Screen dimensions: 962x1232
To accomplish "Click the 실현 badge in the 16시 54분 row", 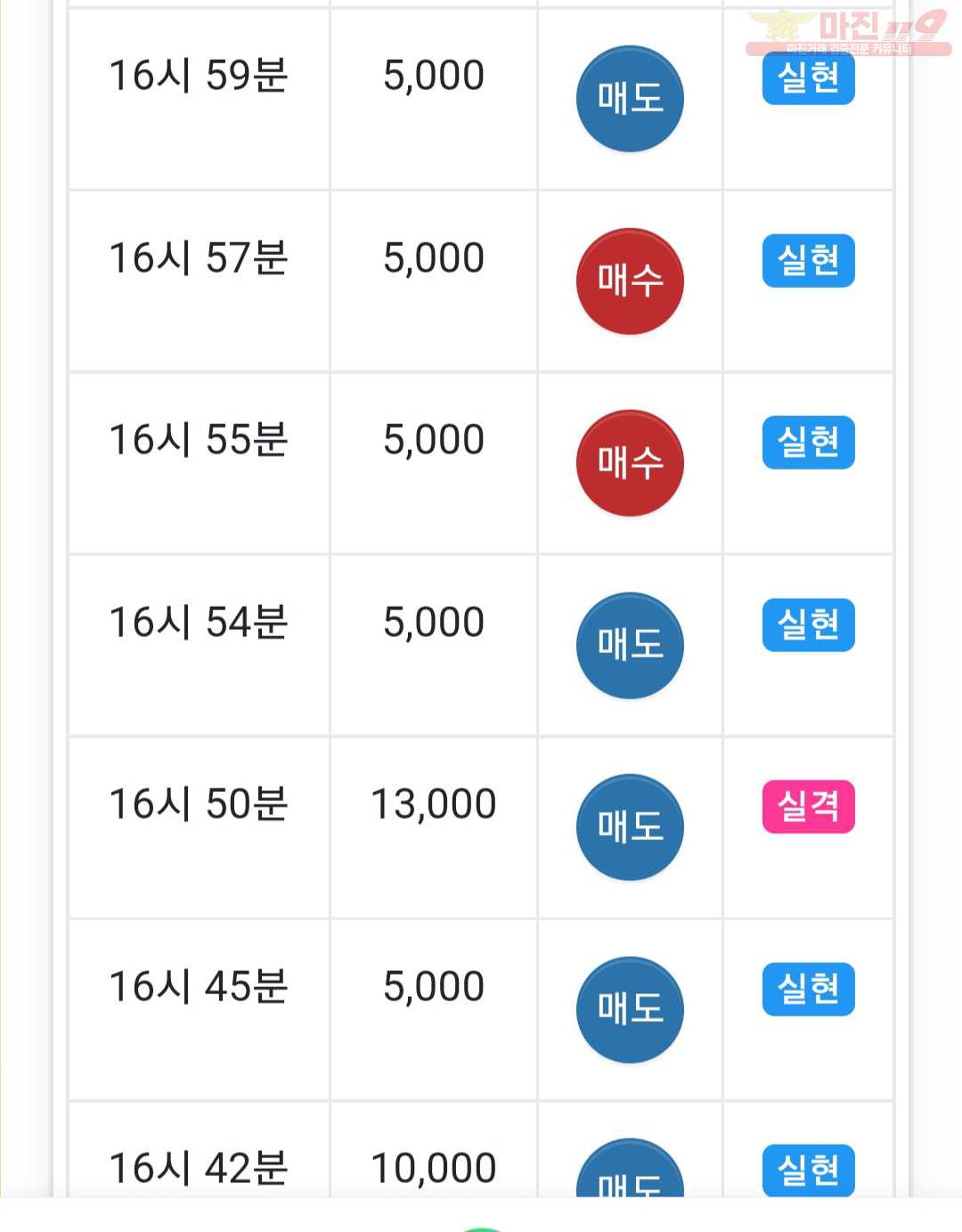I will (808, 625).
